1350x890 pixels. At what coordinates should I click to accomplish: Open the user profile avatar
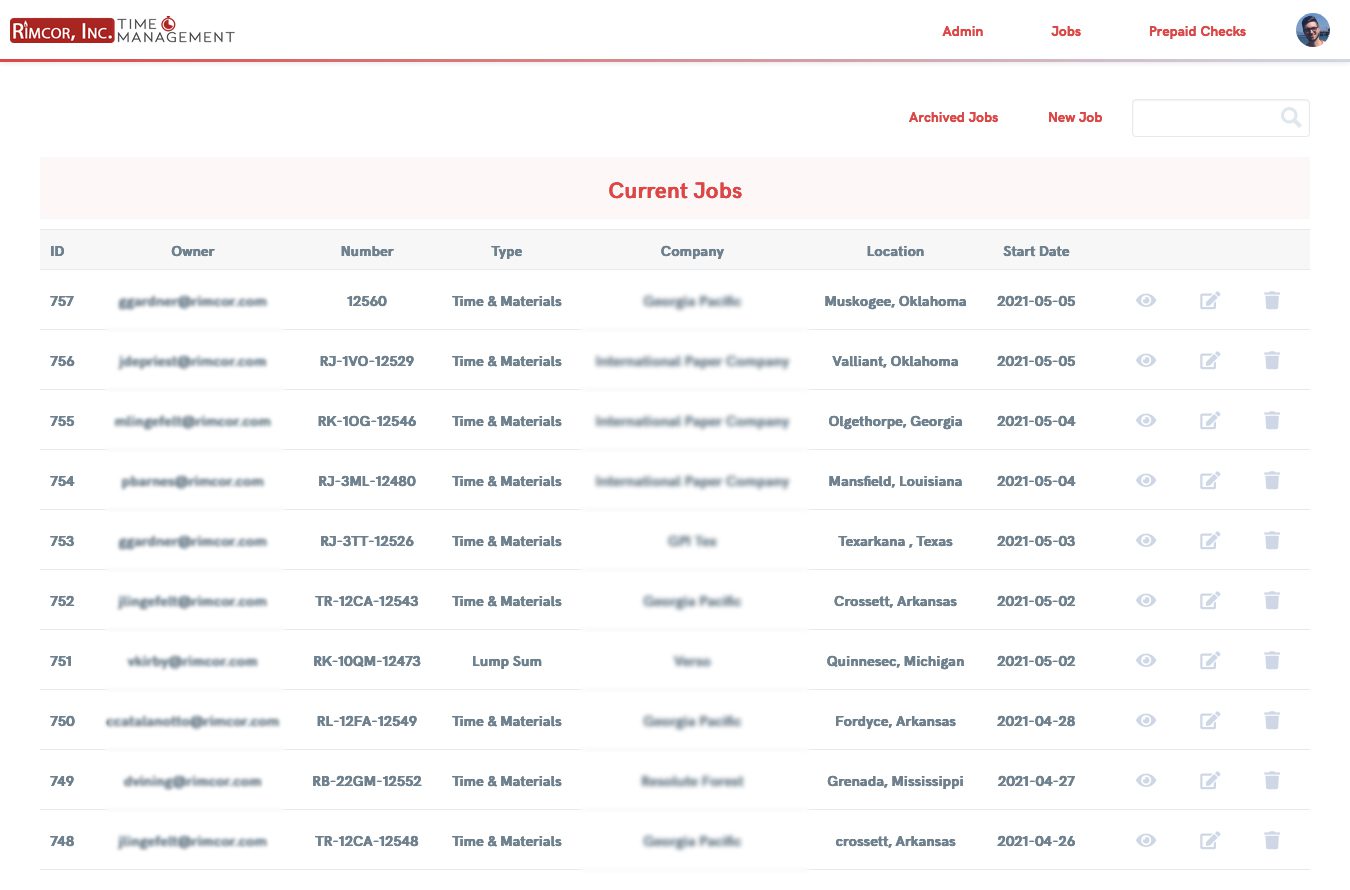pyautogui.click(x=1313, y=30)
